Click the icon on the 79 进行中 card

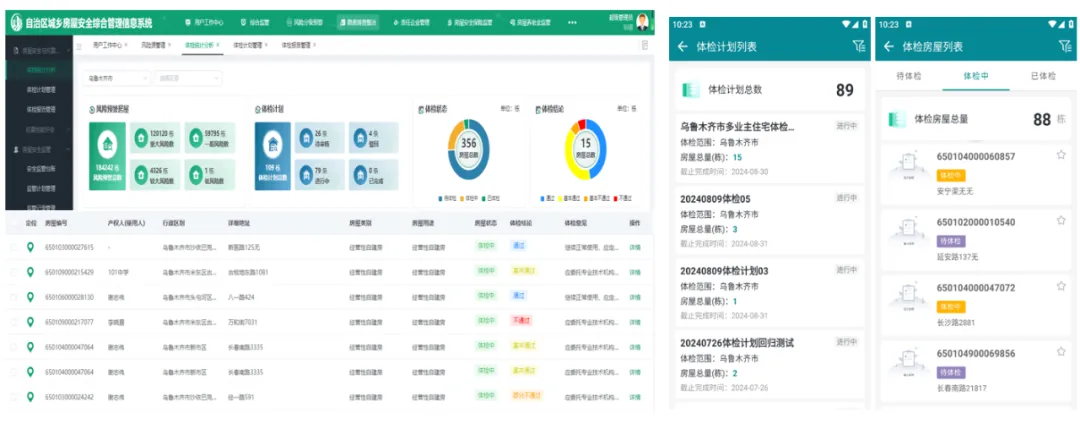click(306, 174)
